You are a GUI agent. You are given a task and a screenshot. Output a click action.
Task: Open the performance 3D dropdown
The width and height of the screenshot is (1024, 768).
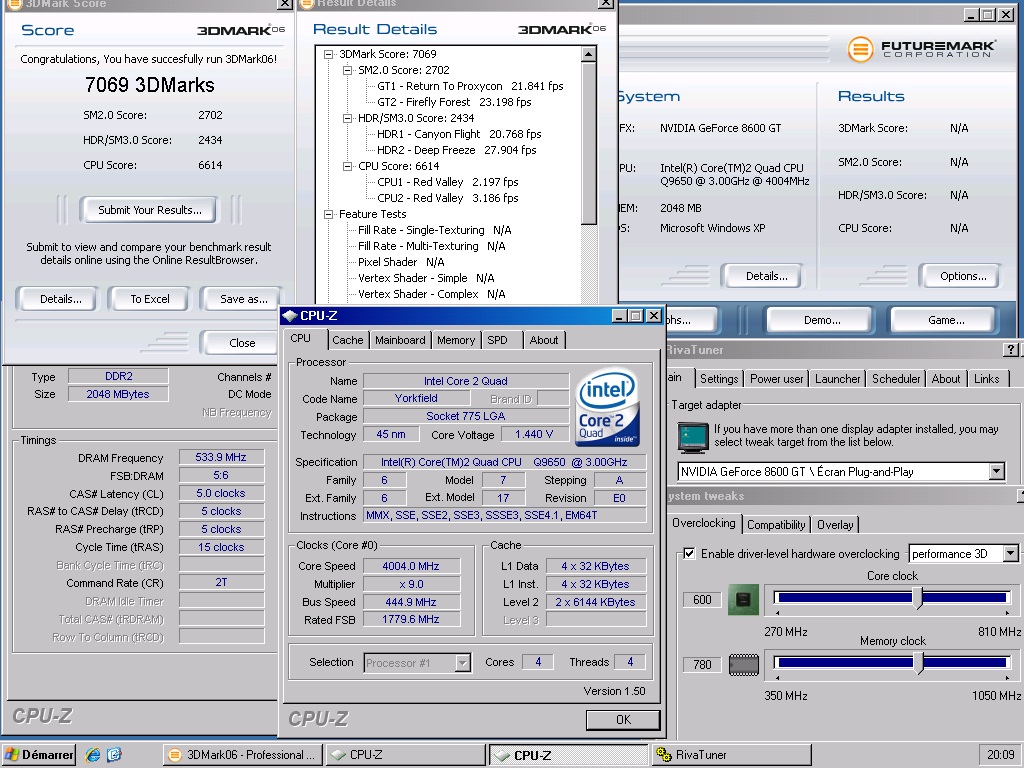click(1010, 554)
